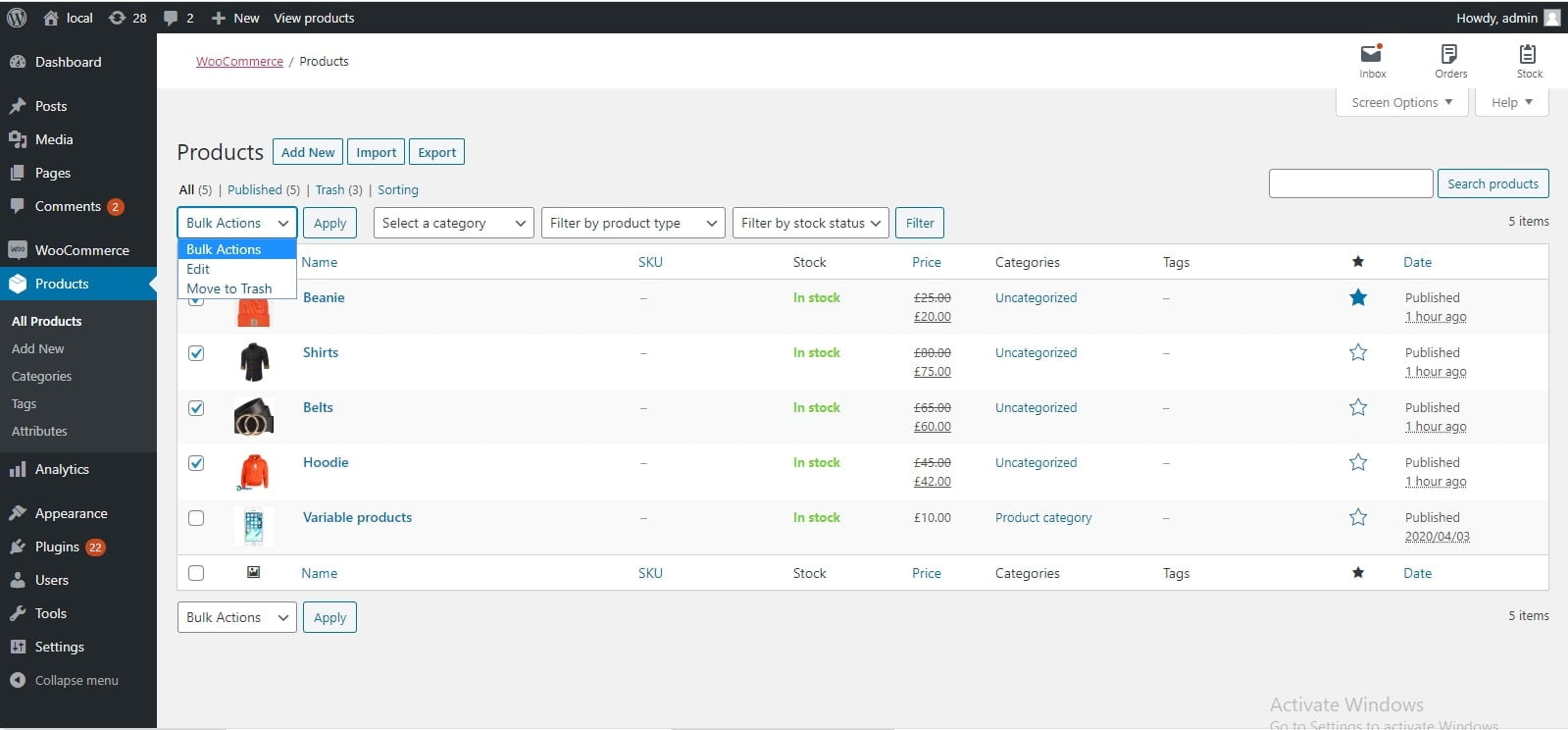The width and height of the screenshot is (1568, 730).
Task: Open comments bubble icon in admin bar
Action: tap(171, 18)
